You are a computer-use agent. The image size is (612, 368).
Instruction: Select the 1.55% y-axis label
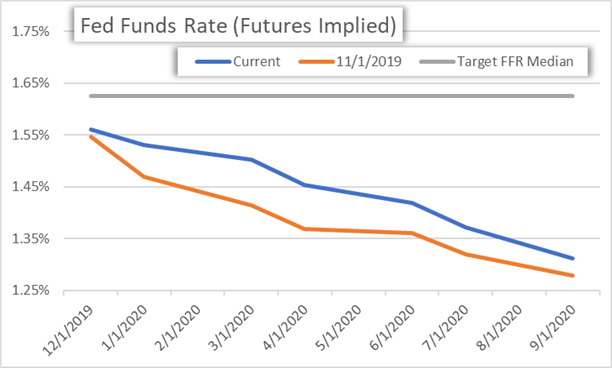point(31,135)
